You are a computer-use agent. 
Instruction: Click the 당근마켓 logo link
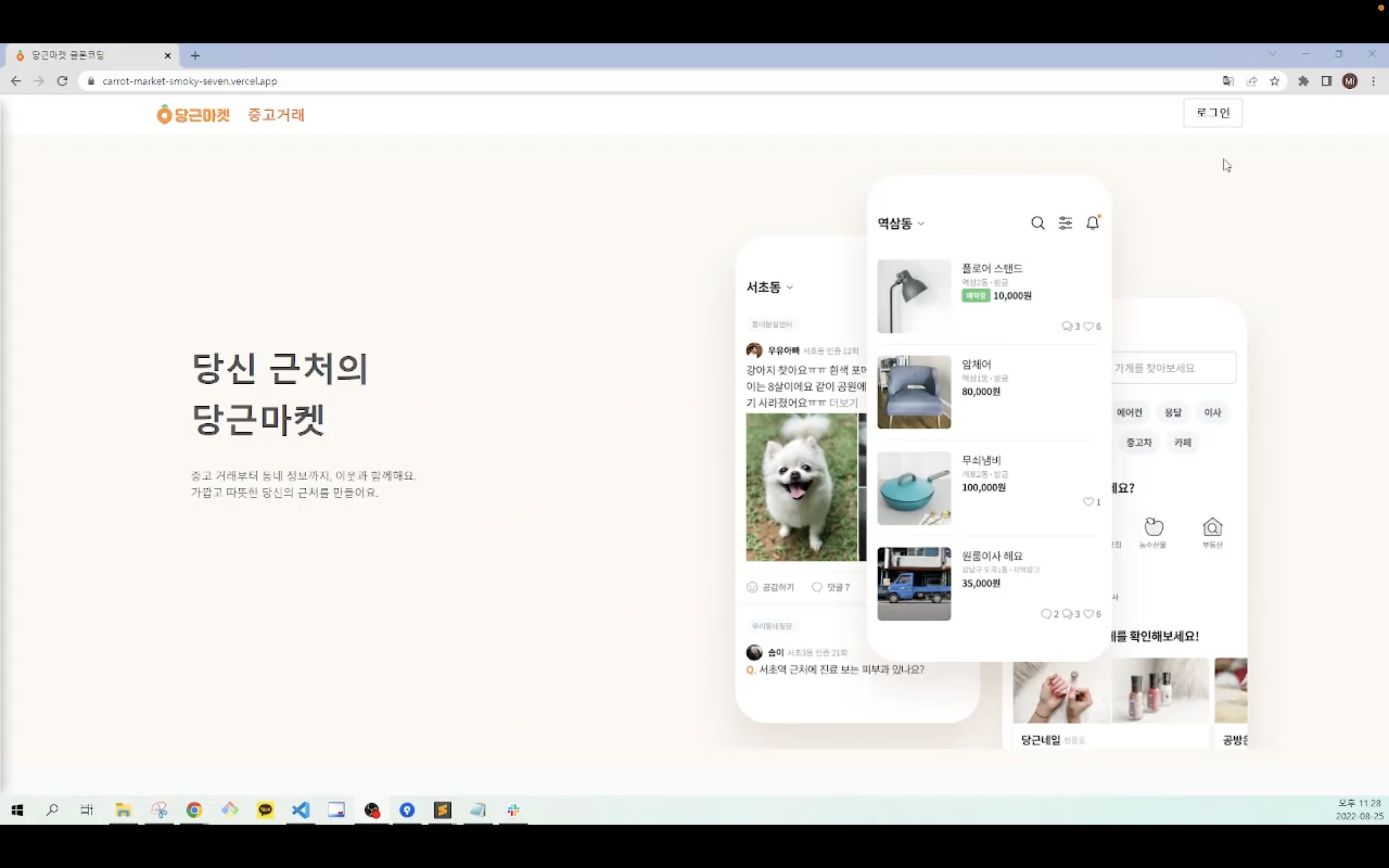pyautogui.click(x=193, y=115)
